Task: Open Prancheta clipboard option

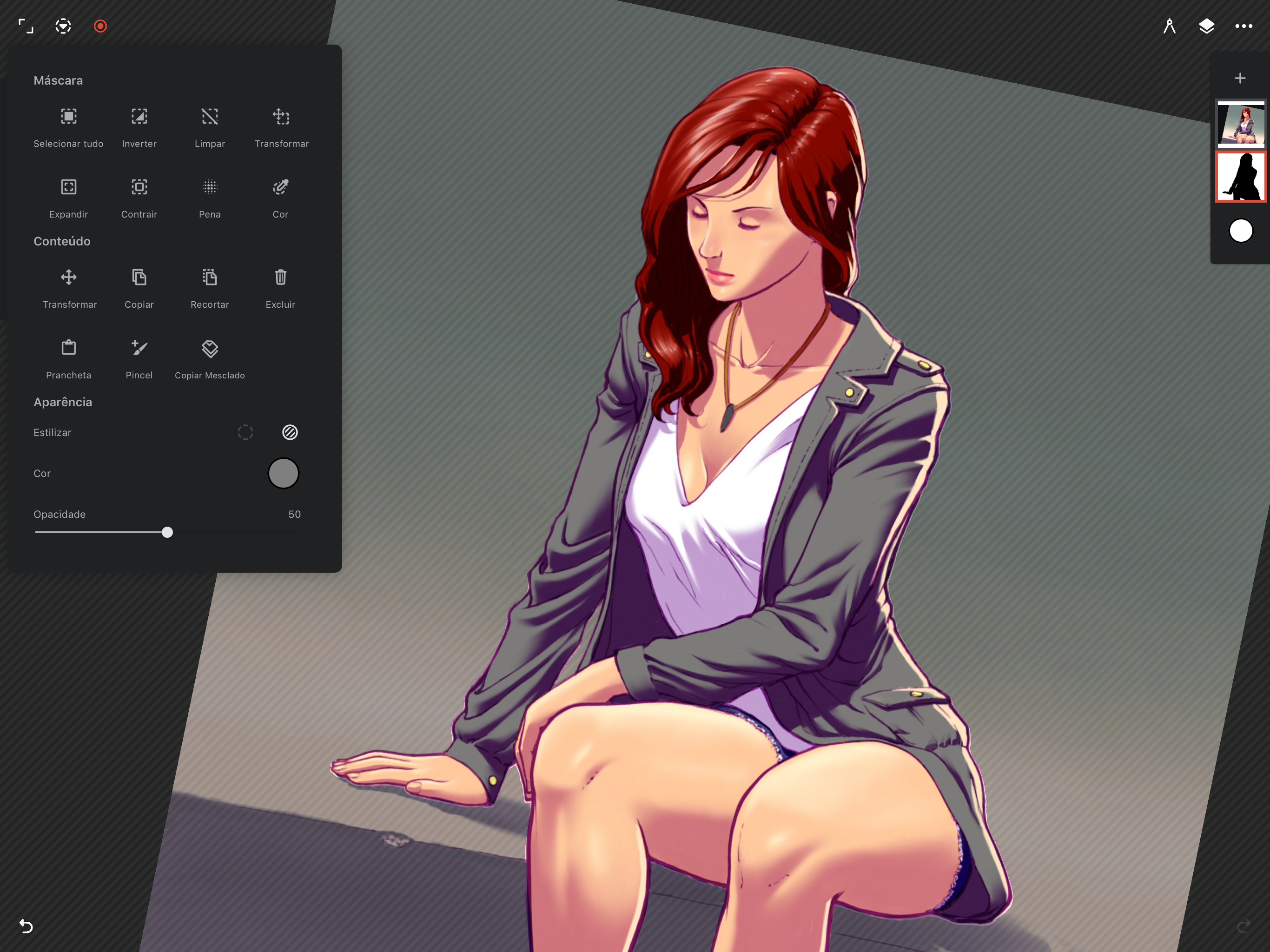Action: [x=68, y=348]
